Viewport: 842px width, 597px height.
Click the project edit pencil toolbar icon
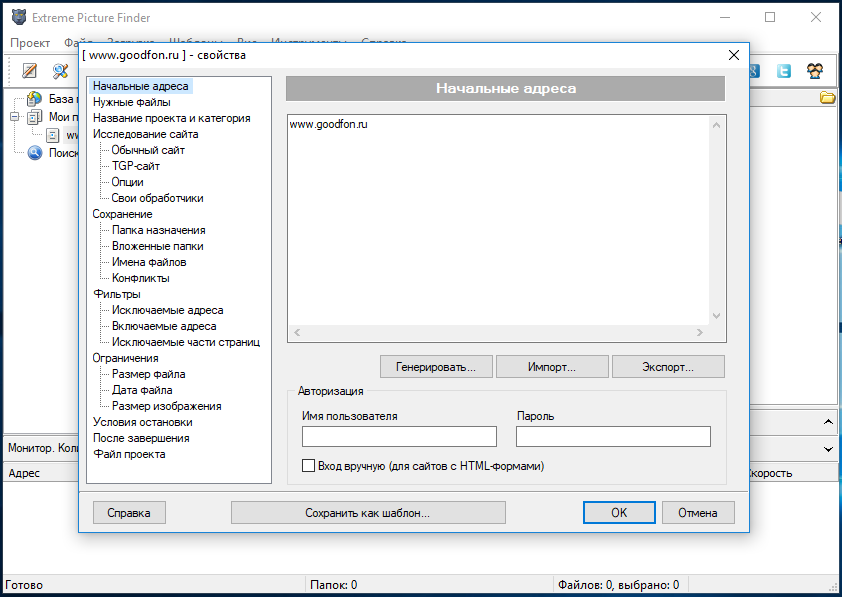(x=29, y=70)
